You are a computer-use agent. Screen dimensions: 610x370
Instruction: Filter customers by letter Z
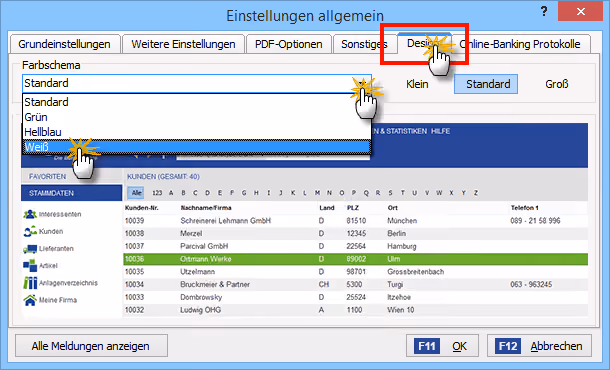tap(476, 193)
